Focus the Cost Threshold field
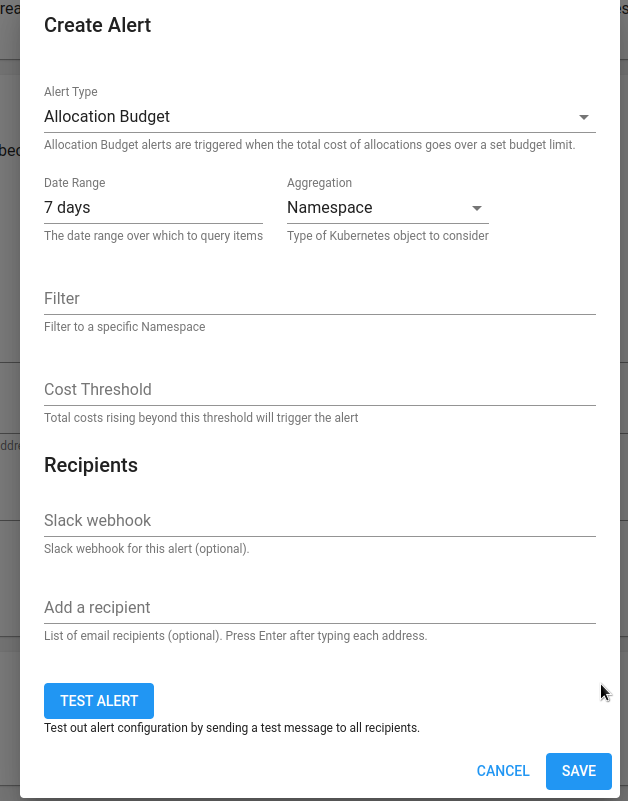The width and height of the screenshot is (628, 801). (320, 390)
